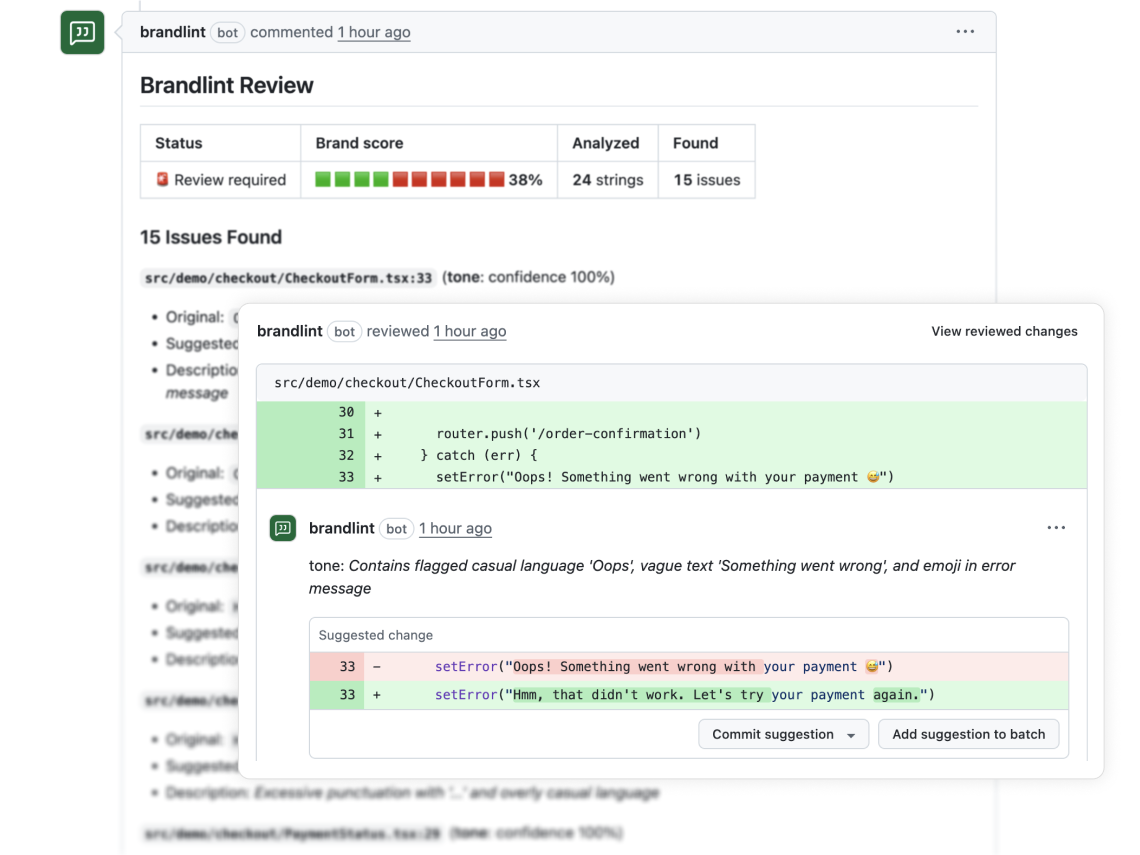Click '1 hour ago' in the review popup

pos(470,331)
